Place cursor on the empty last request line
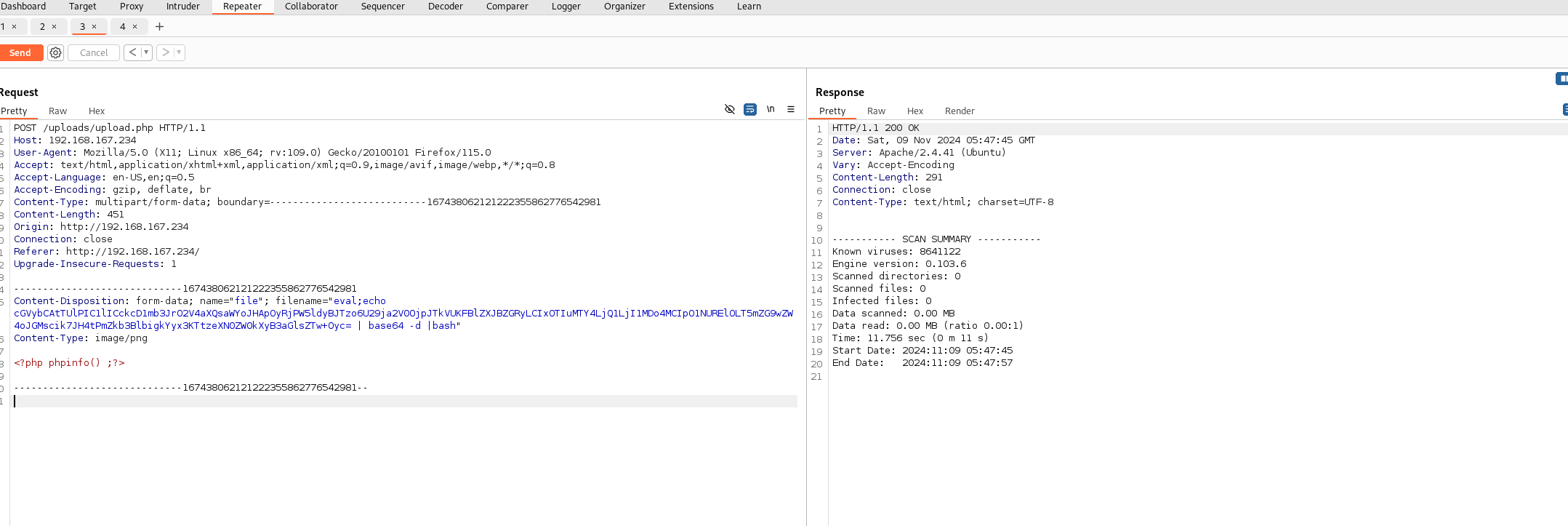 tap(405, 402)
